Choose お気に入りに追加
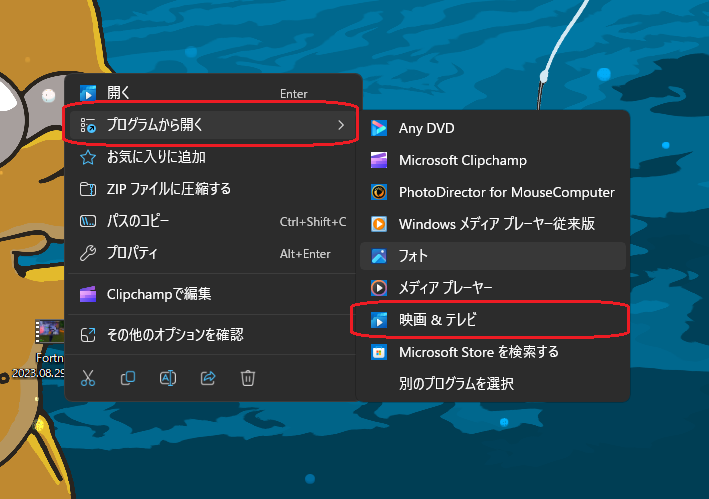 click(x=213, y=157)
